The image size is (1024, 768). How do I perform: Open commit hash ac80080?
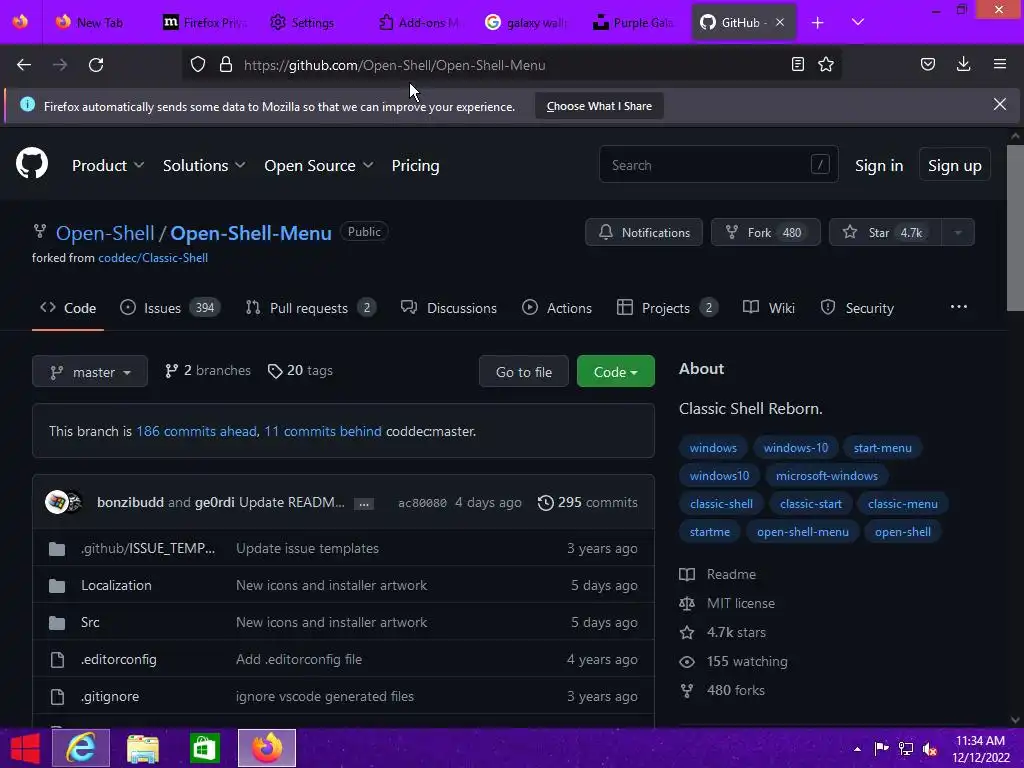(423, 503)
